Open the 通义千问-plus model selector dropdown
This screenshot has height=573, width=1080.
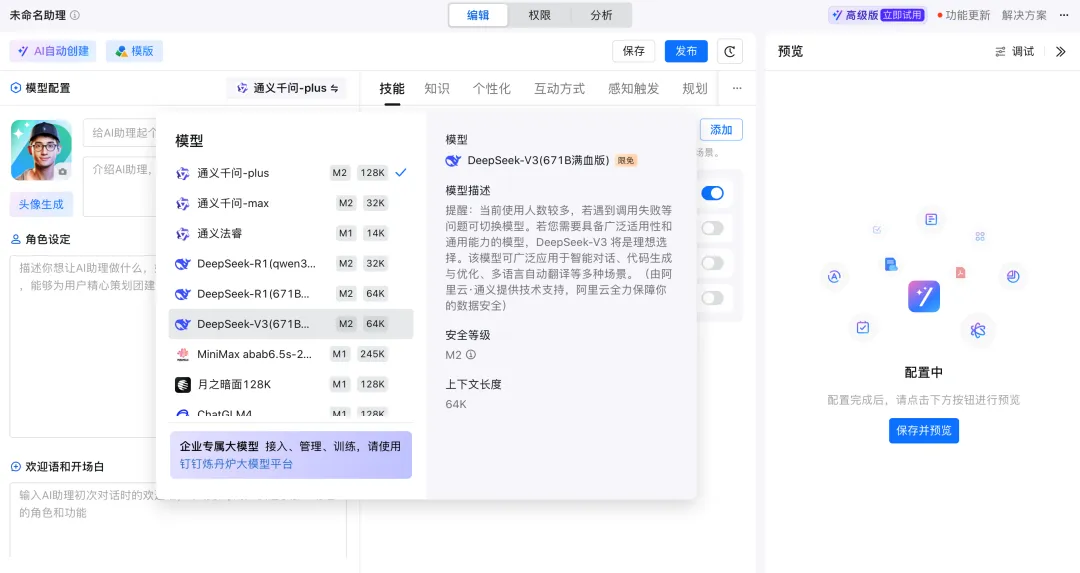coord(286,88)
